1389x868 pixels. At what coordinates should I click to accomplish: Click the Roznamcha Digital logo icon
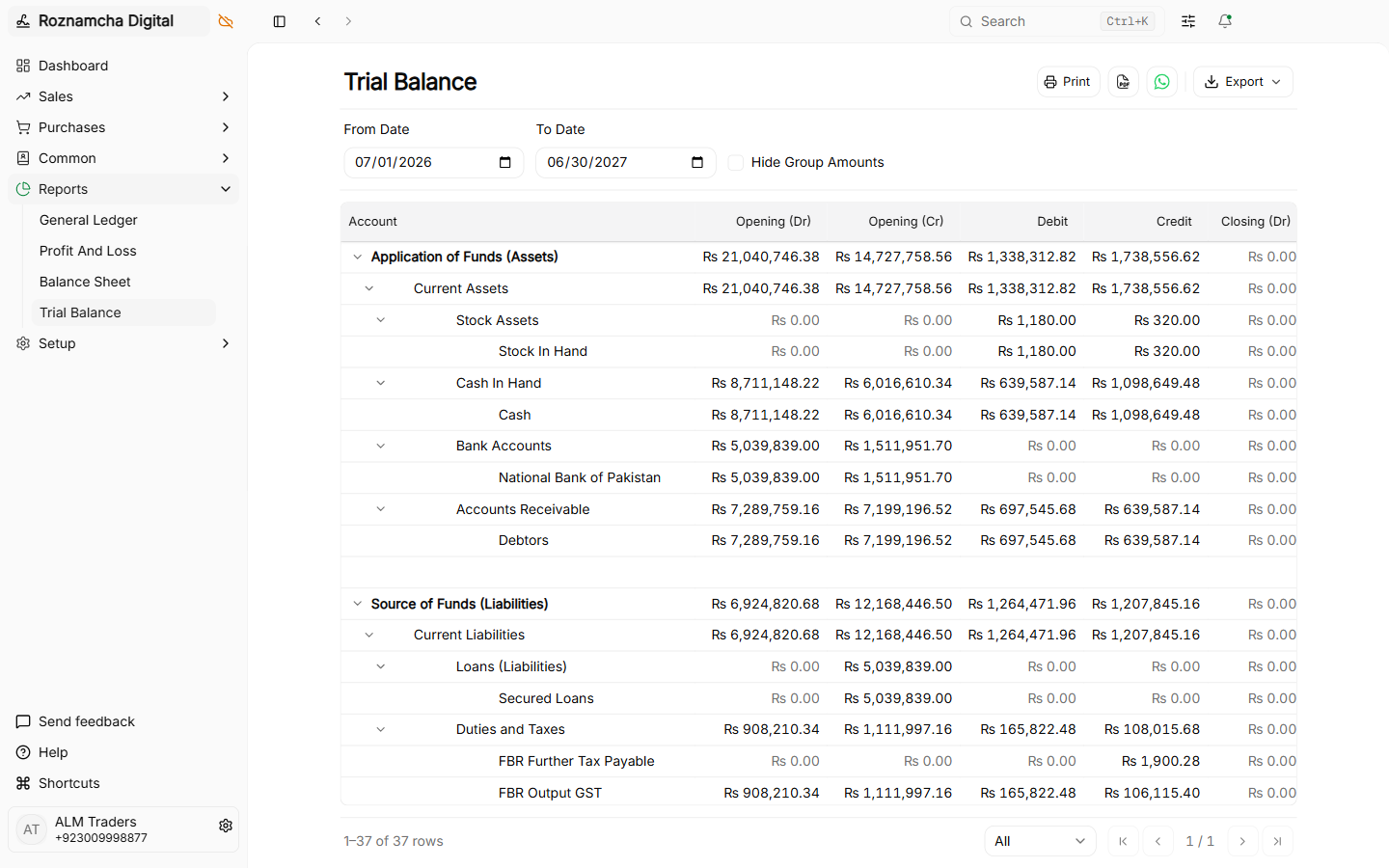point(23,21)
